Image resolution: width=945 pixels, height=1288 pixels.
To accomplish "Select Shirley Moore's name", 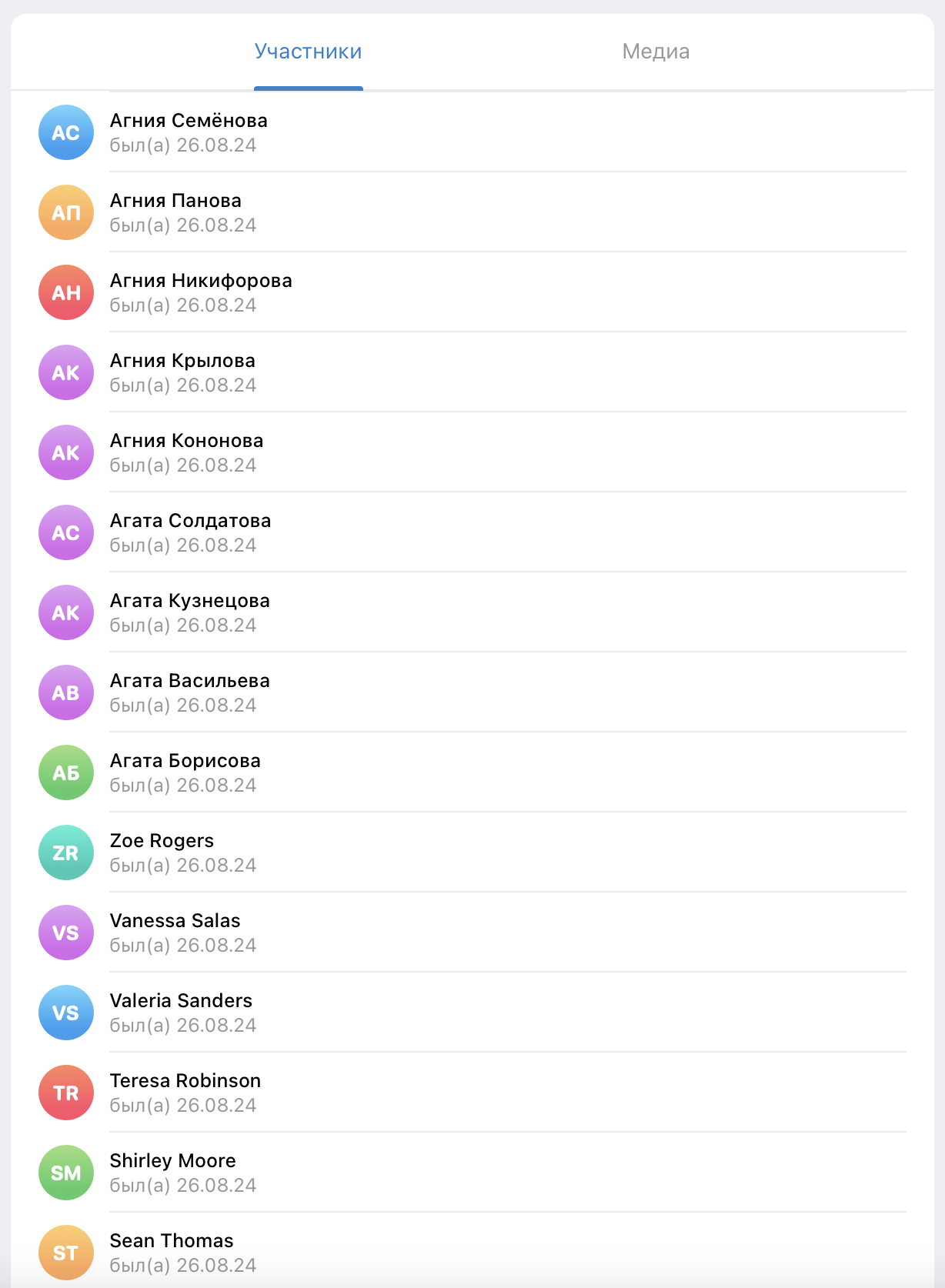I will 172,1160.
